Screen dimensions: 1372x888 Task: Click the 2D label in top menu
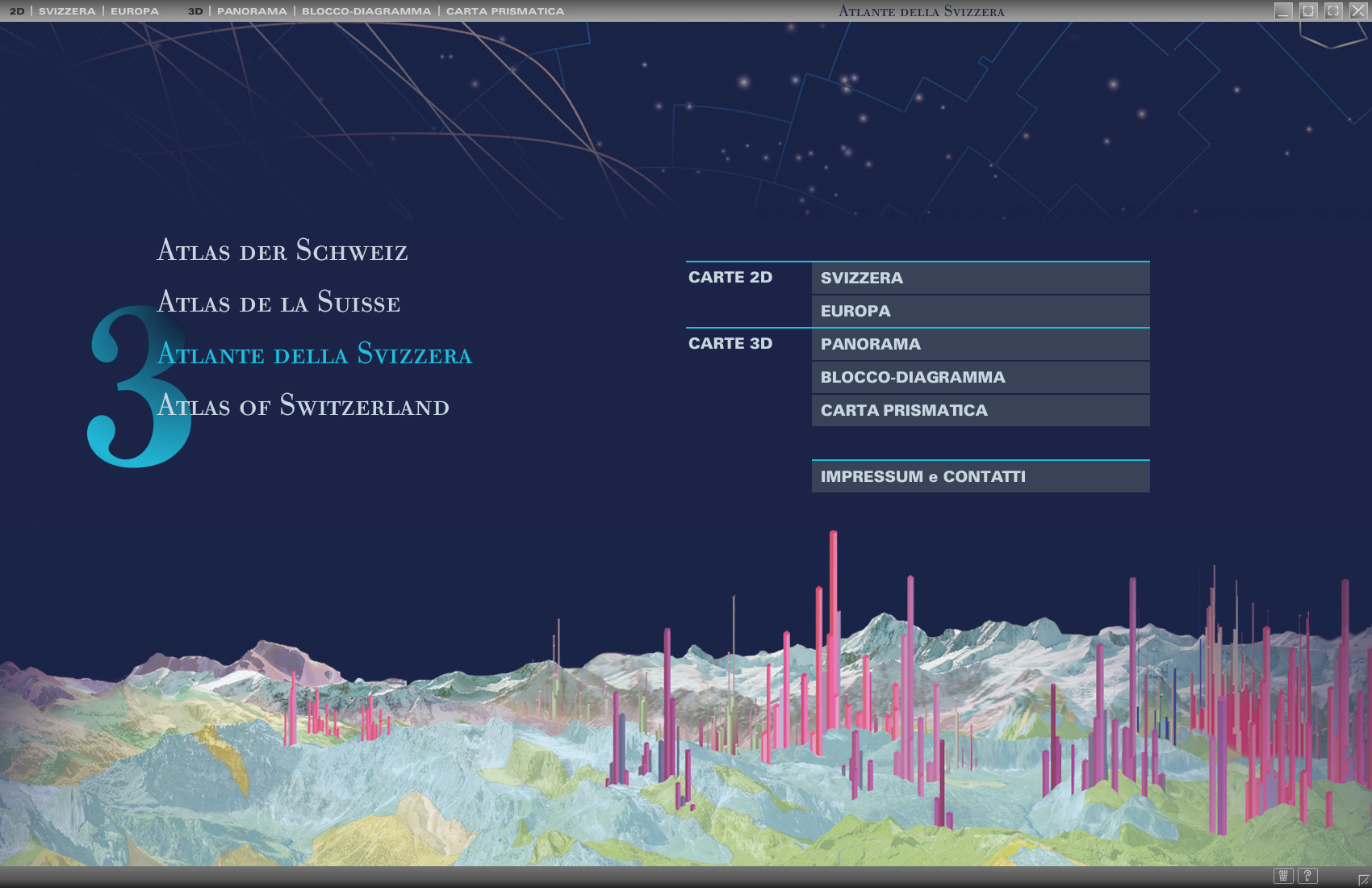tap(17, 11)
